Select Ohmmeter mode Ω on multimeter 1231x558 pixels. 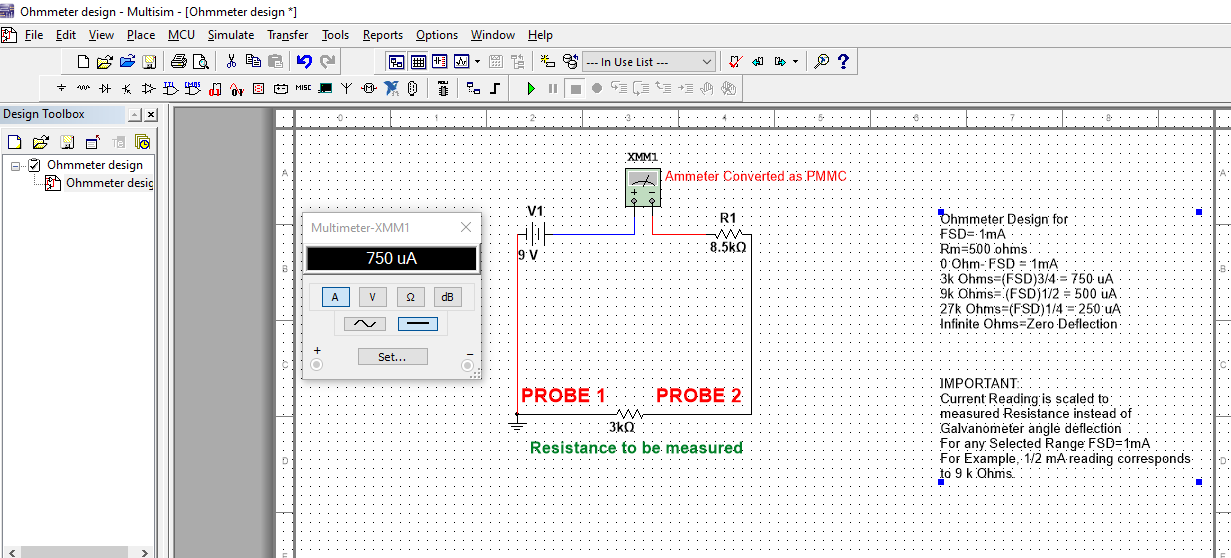[410, 297]
